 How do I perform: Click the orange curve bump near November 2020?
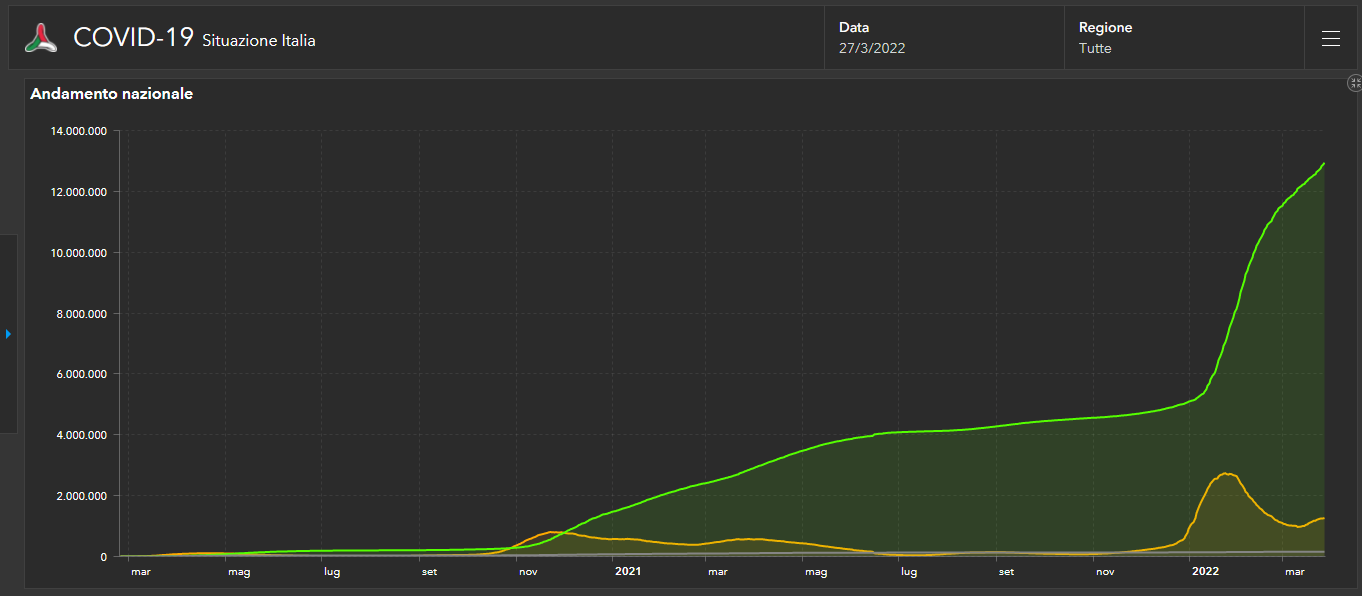coord(553,532)
